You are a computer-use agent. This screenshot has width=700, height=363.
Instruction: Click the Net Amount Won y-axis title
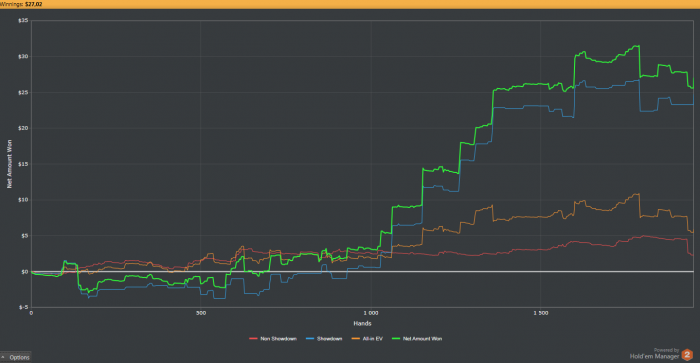(x=9, y=164)
